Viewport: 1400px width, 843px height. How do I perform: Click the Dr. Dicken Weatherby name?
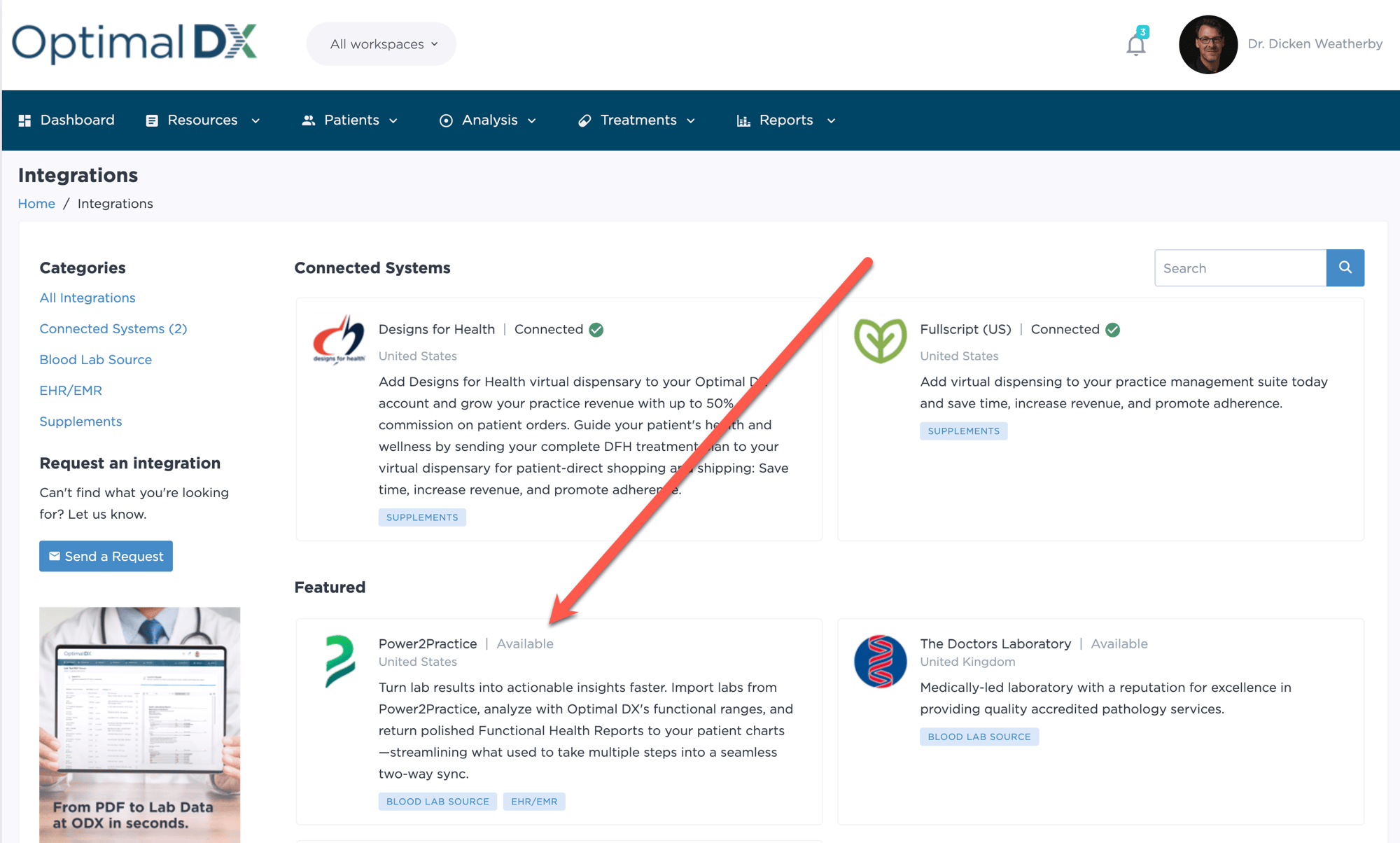click(x=1315, y=44)
